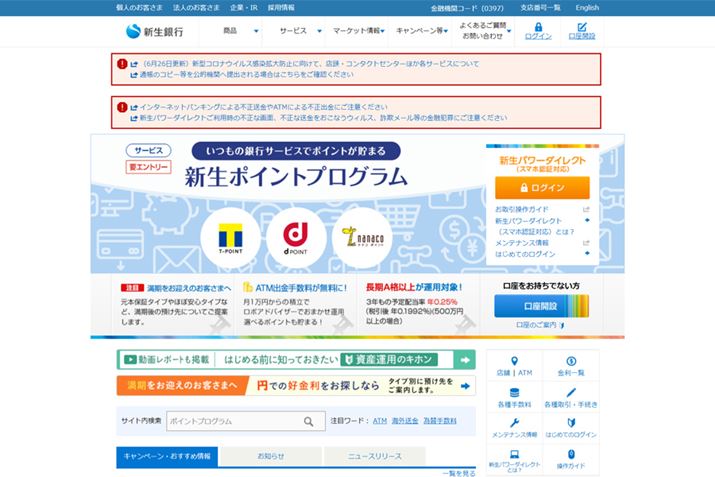Click the green arrow on the 資産運用のキホン banner
This screenshot has width=715, height=477.
(465, 360)
